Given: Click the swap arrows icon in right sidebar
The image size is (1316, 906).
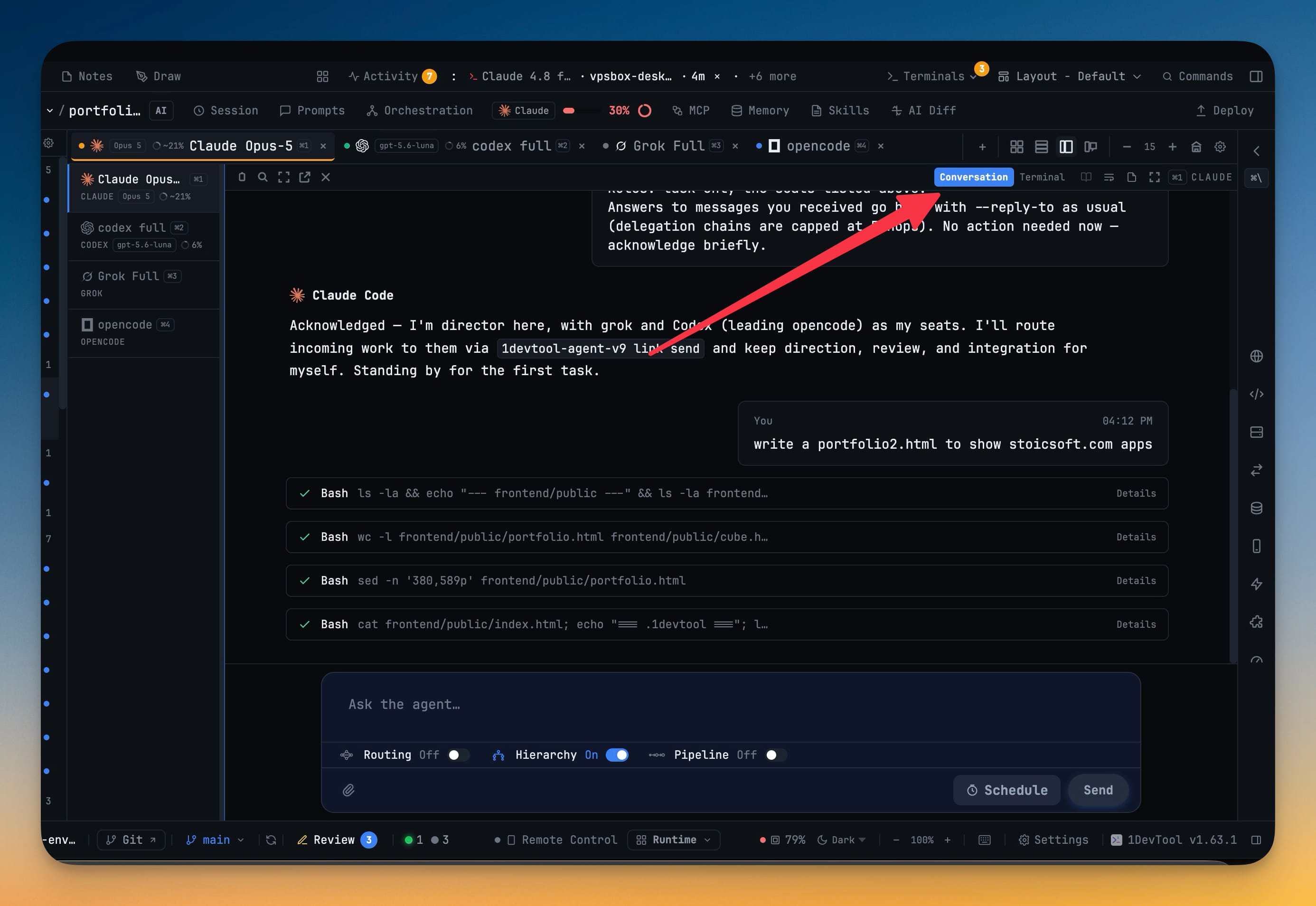Looking at the screenshot, I should 1256,470.
